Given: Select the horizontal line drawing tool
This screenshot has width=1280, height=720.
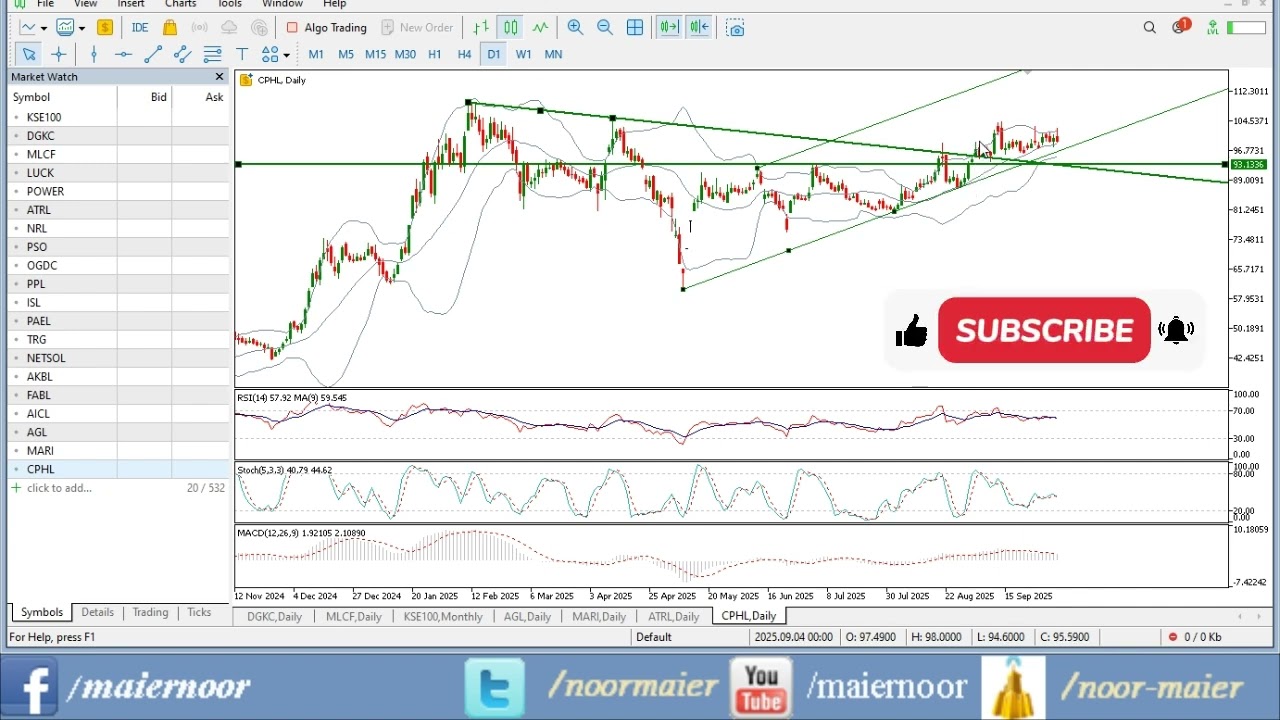Looking at the screenshot, I should [123, 55].
